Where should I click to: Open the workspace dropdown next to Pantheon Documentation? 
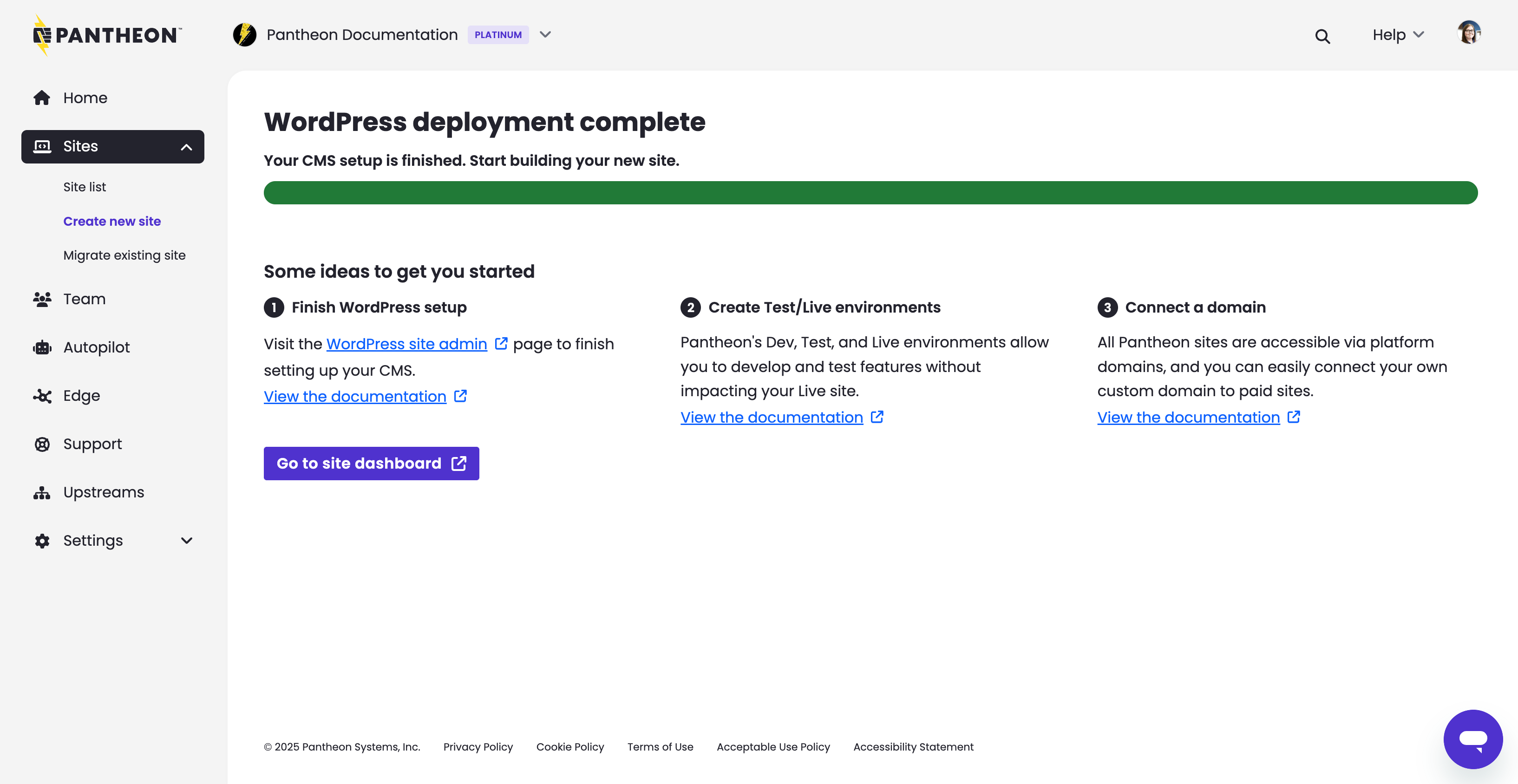pyautogui.click(x=545, y=34)
